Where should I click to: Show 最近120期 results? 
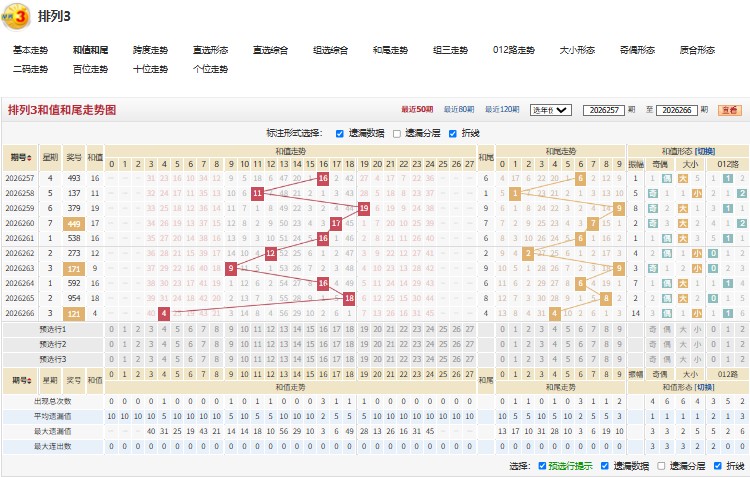point(502,110)
